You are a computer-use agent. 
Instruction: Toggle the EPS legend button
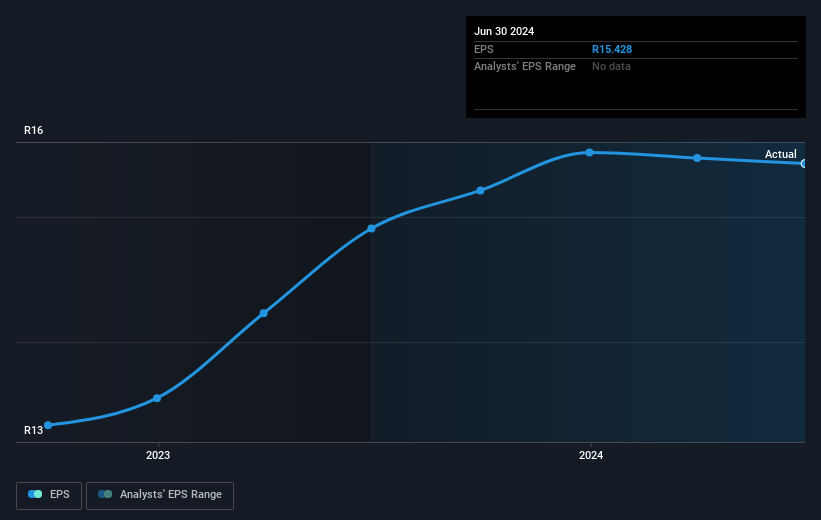(x=49, y=495)
